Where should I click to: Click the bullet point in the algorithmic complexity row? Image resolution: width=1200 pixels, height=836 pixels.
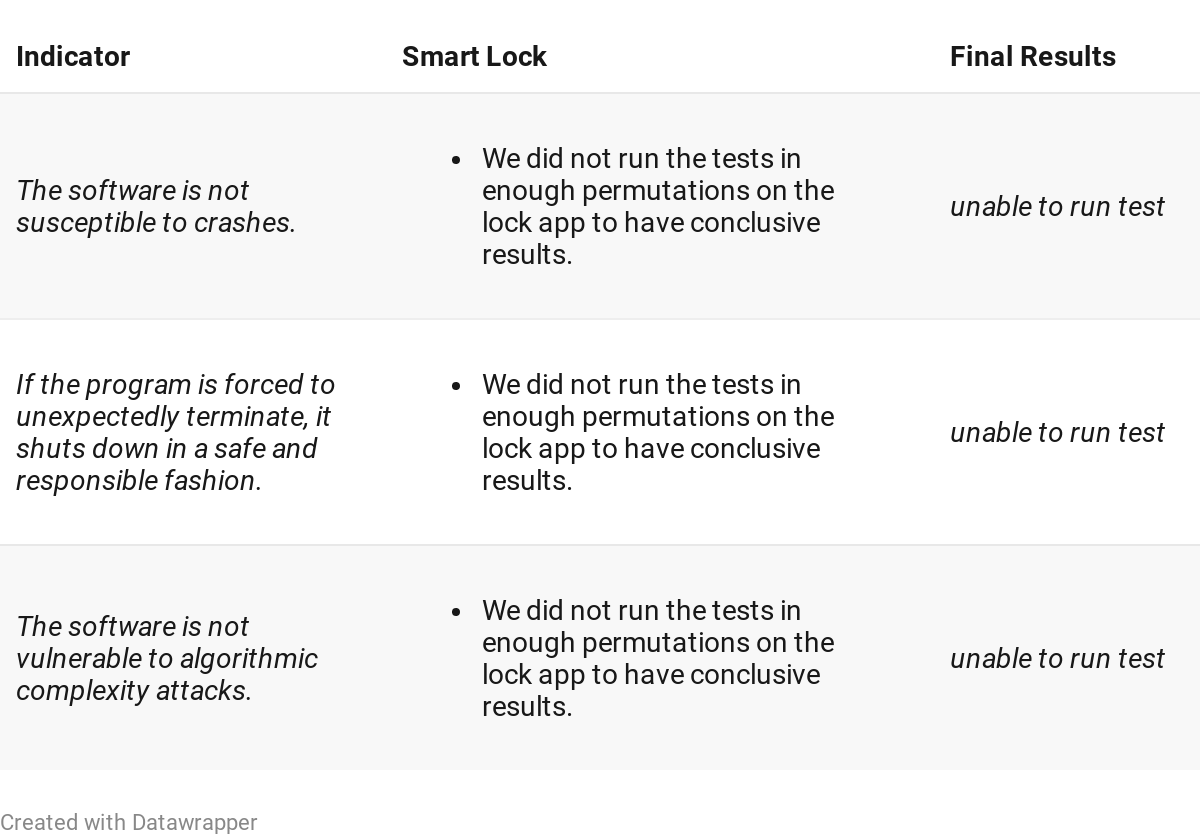(x=456, y=612)
